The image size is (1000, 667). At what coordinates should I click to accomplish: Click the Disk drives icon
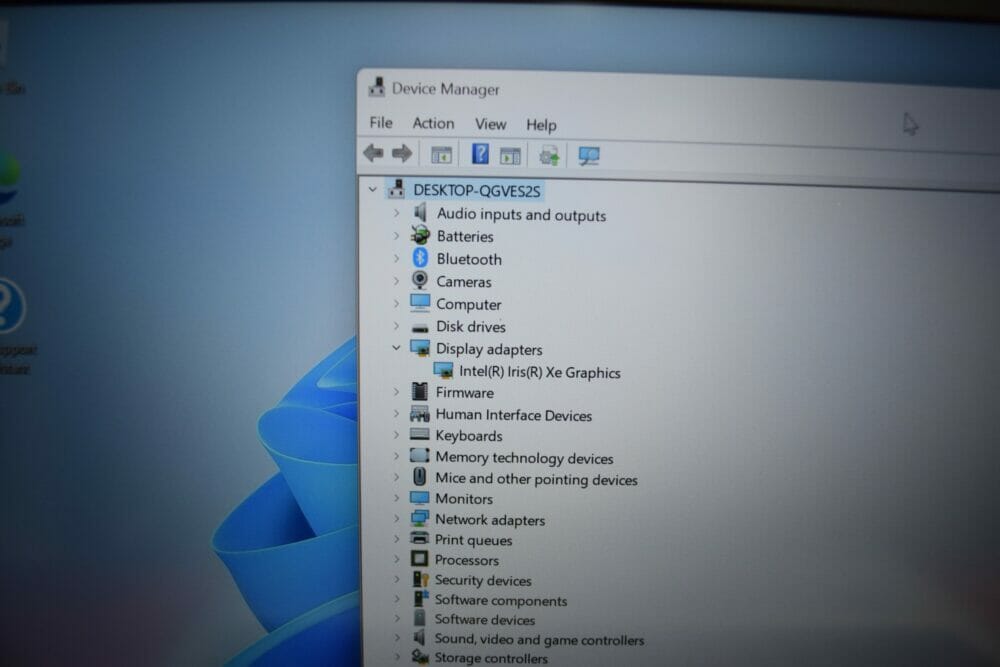[420, 328]
